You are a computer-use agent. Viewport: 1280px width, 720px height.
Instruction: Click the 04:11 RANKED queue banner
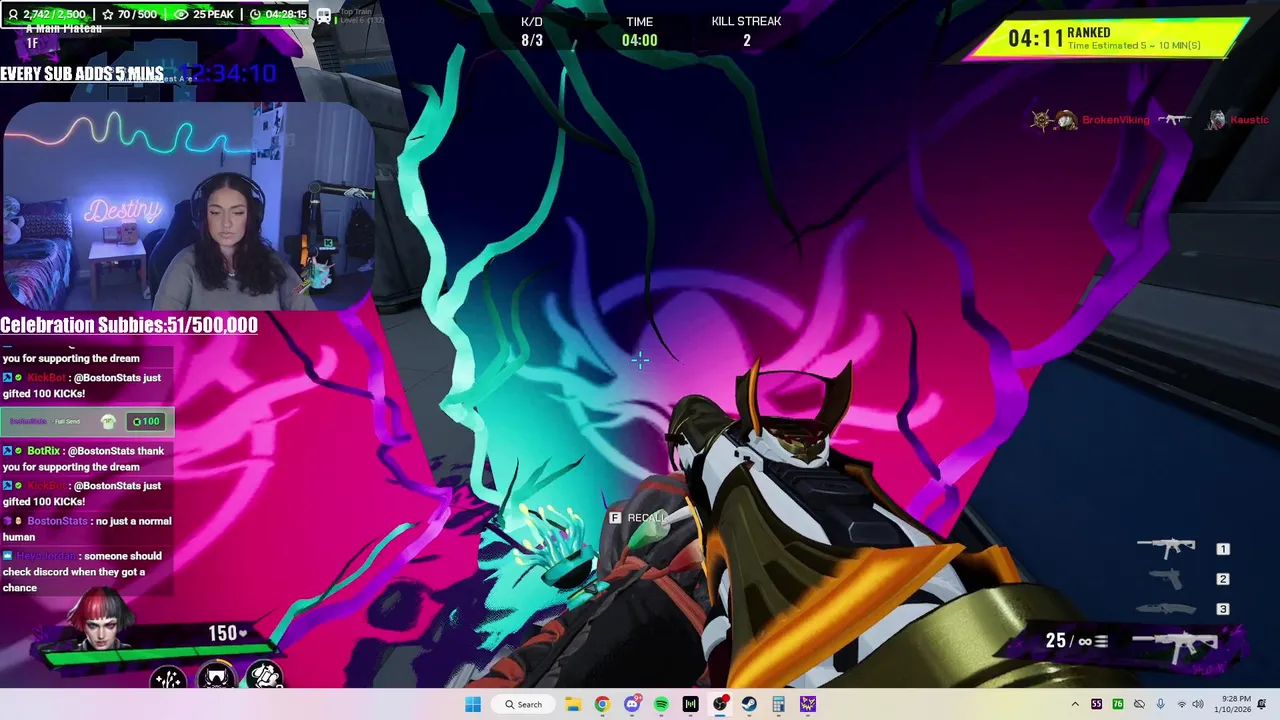click(1107, 39)
